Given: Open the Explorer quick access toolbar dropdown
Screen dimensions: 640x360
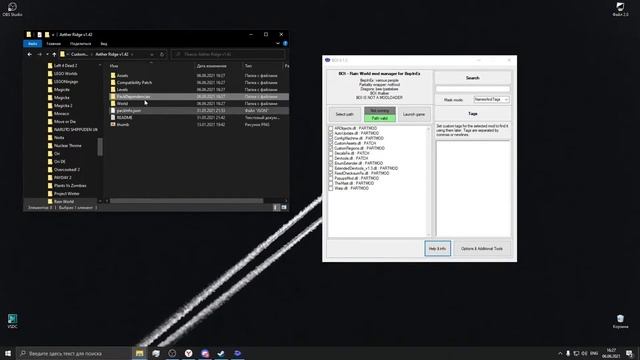Looking at the screenshot, I should click(53, 35).
